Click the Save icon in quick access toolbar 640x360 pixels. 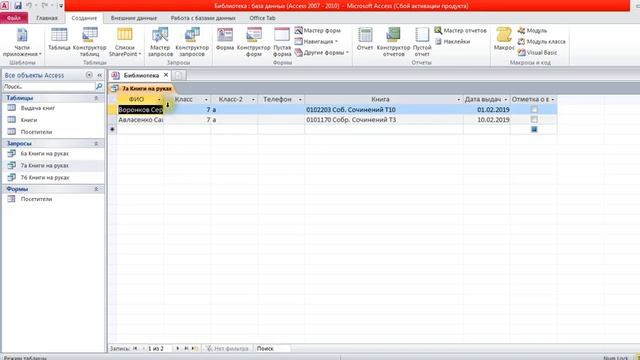(x=18, y=6)
